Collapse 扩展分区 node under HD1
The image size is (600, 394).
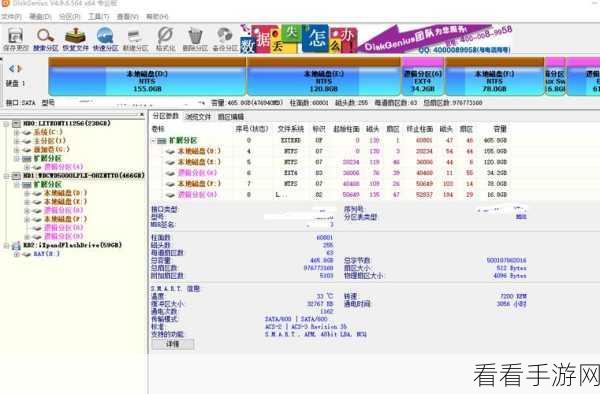pos(16,185)
